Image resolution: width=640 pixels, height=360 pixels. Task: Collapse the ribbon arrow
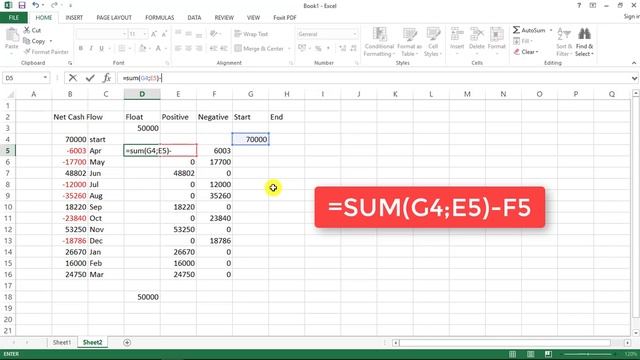(x=633, y=63)
